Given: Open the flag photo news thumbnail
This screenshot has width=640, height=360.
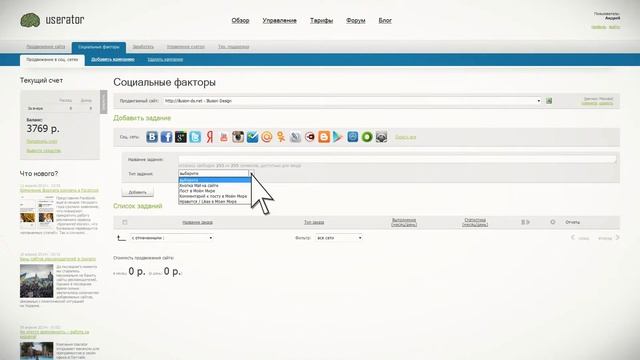Looking at the screenshot, I should pyautogui.click(x=37, y=281).
